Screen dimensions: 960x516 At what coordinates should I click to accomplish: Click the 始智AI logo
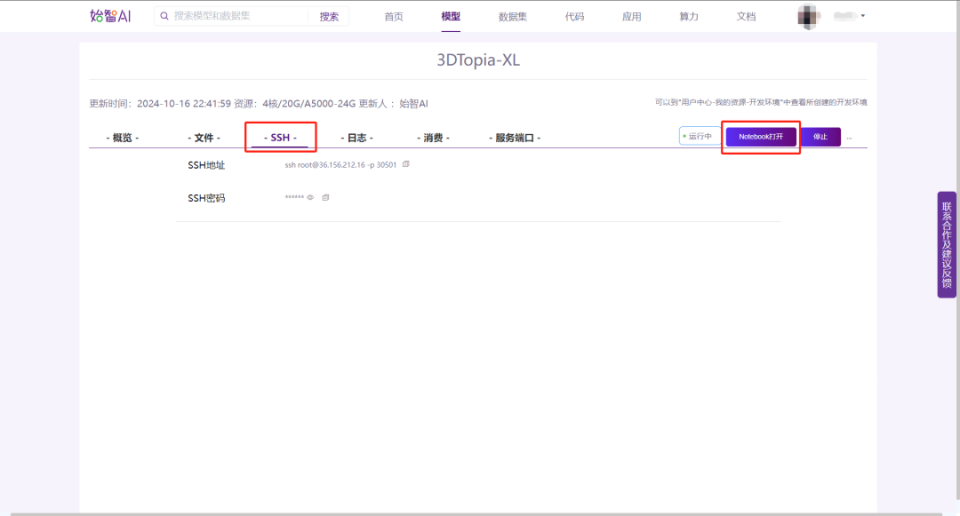tap(110, 16)
